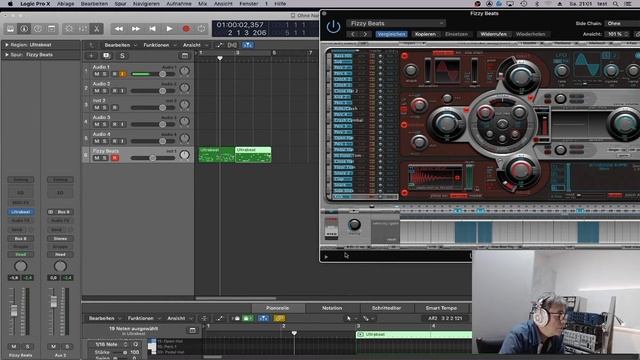Select the second highlighted Ultrabeat region

click(253, 155)
